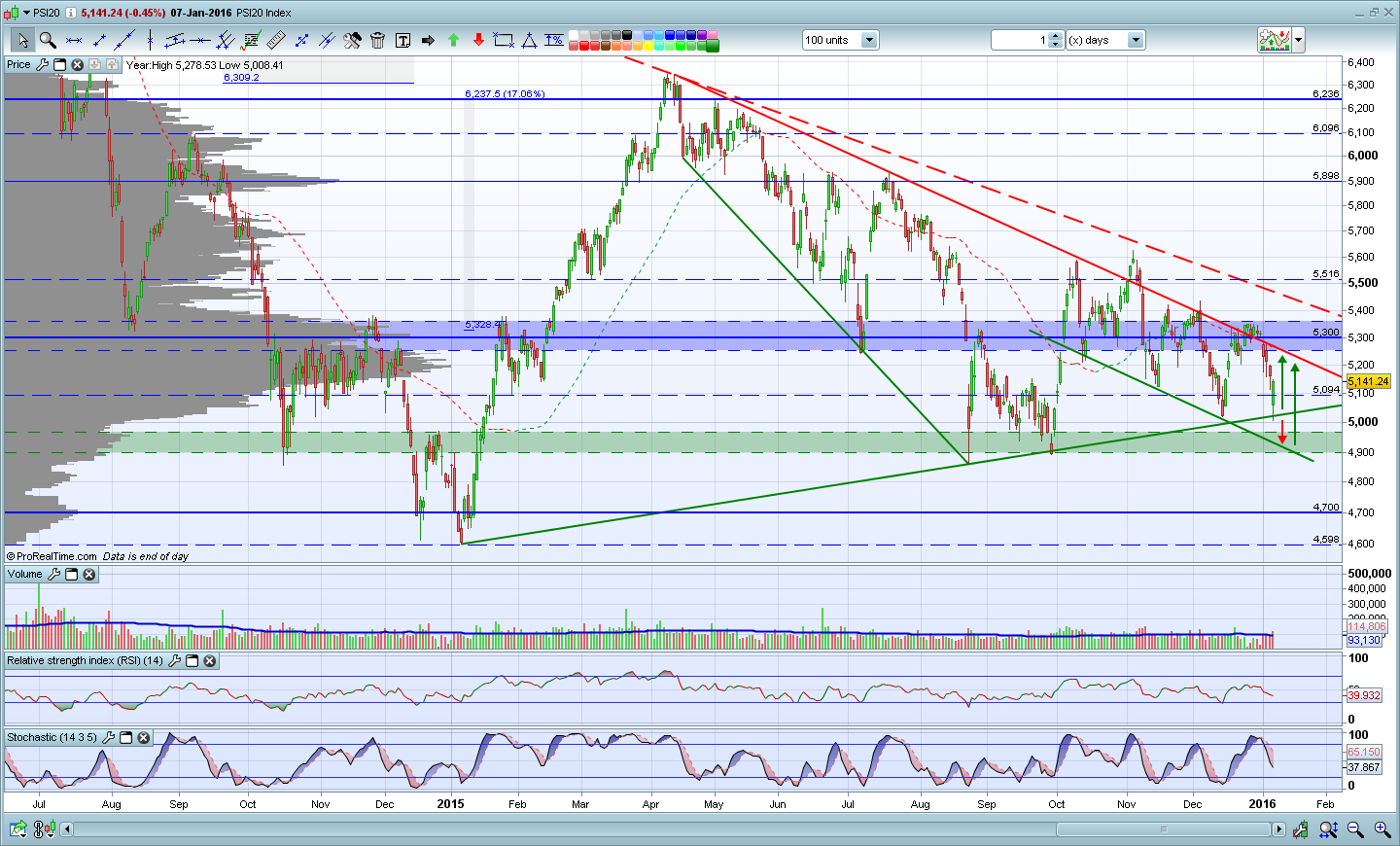Choose the black right arrow marker tool

click(x=428, y=40)
